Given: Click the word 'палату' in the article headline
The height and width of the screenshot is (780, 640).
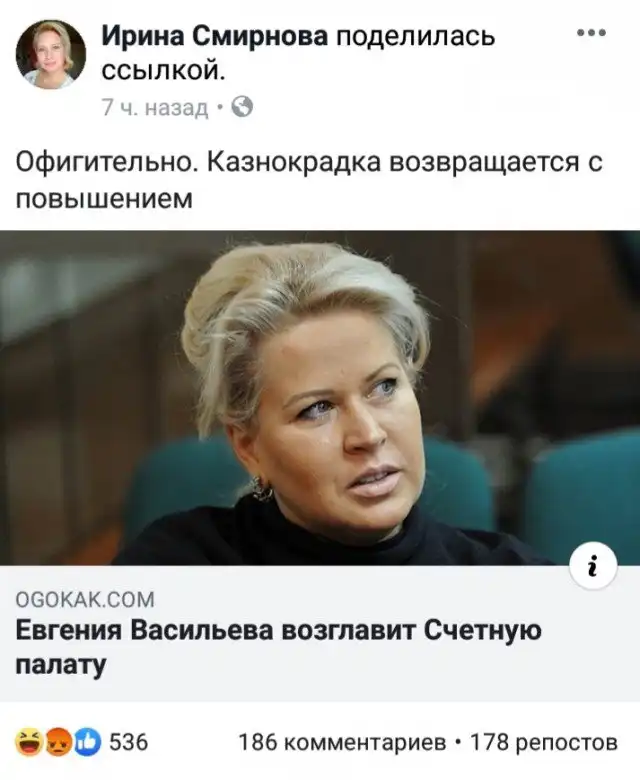Looking at the screenshot, I should tap(61, 666).
